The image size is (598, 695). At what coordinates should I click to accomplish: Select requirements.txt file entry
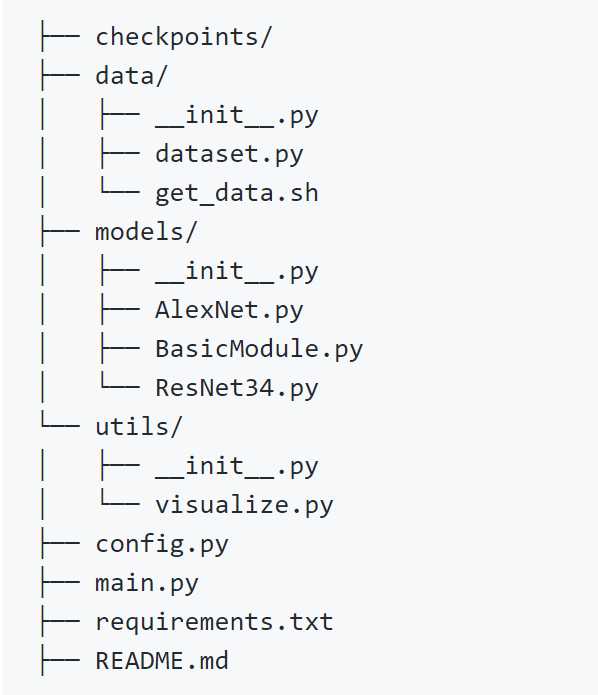point(214,622)
